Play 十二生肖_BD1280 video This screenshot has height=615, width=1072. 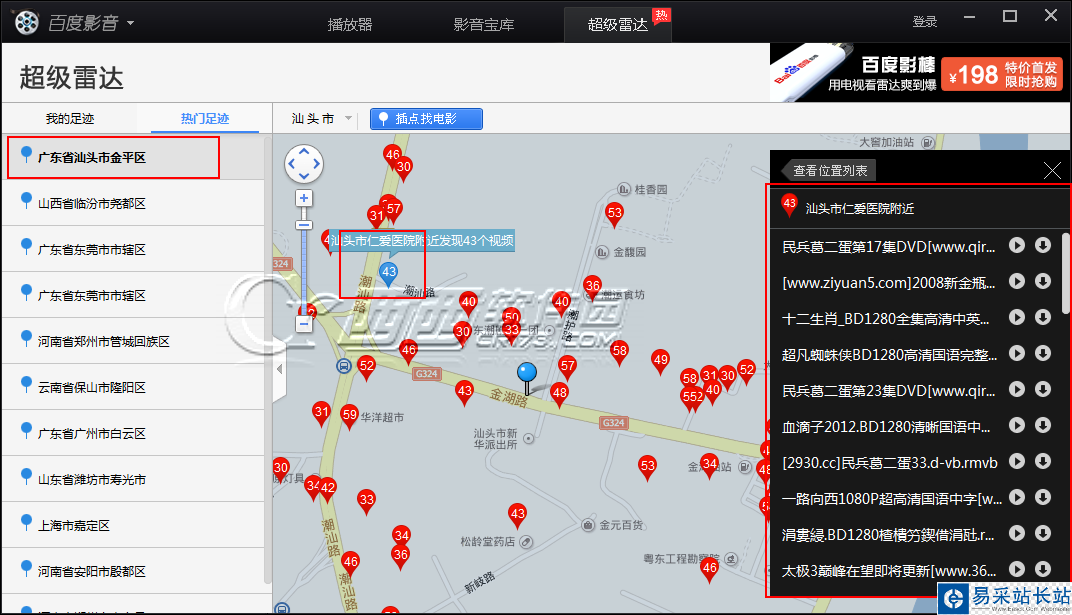[1017, 317]
